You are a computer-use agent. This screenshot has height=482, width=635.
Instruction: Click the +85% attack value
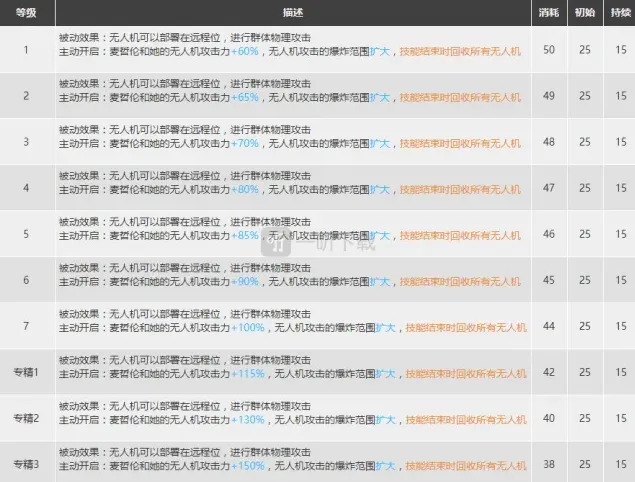[x=245, y=235]
